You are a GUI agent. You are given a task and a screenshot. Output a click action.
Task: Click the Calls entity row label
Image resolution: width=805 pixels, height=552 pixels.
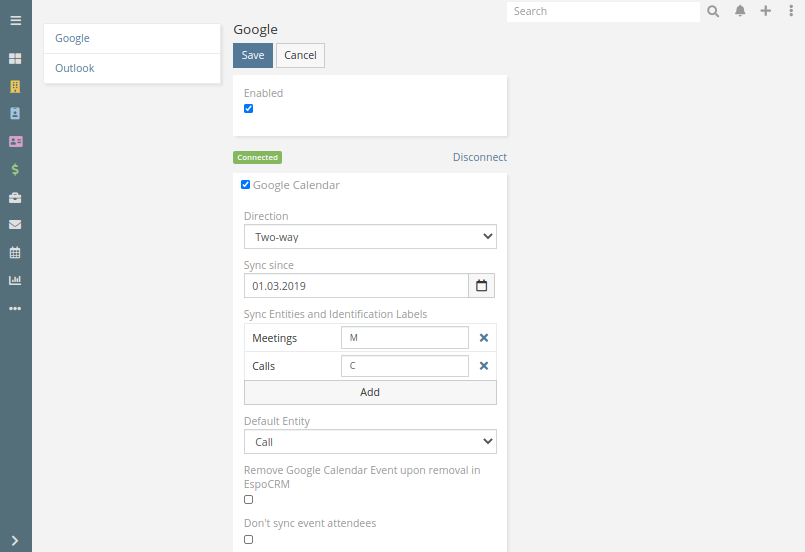263,366
